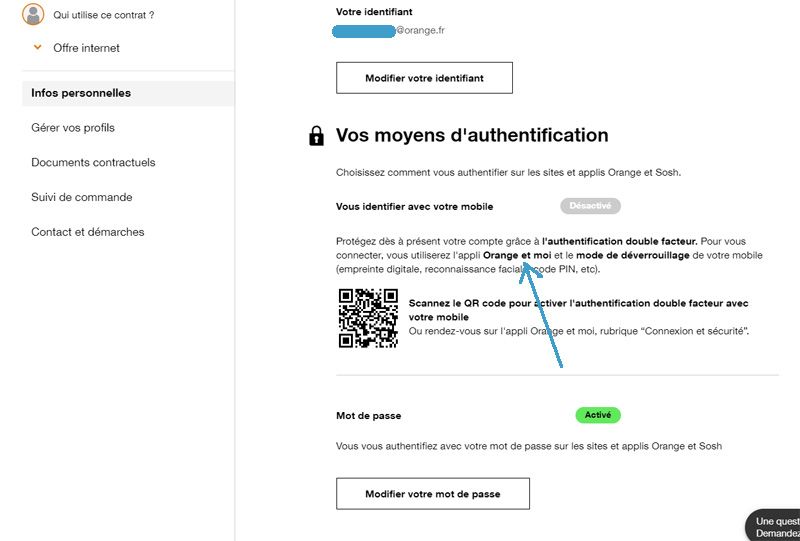The width and height of the screenshot is (800, 541).
Task: Open Infos personnelles section
Action: point(81,93)
